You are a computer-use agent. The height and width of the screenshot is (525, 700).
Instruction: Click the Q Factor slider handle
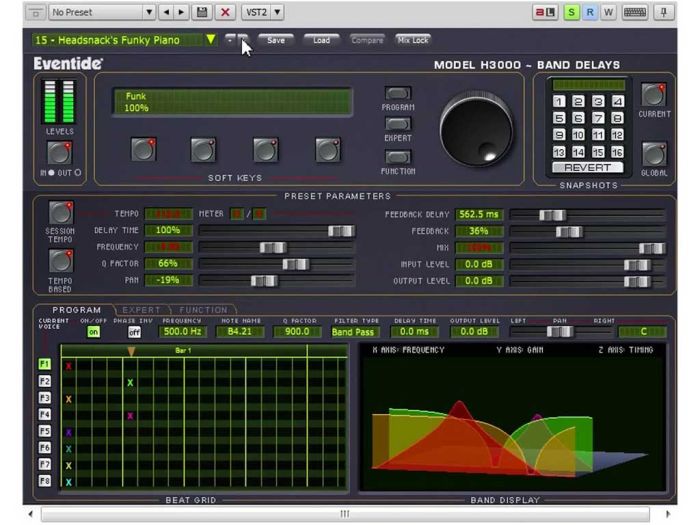click(x=296, y=264)
